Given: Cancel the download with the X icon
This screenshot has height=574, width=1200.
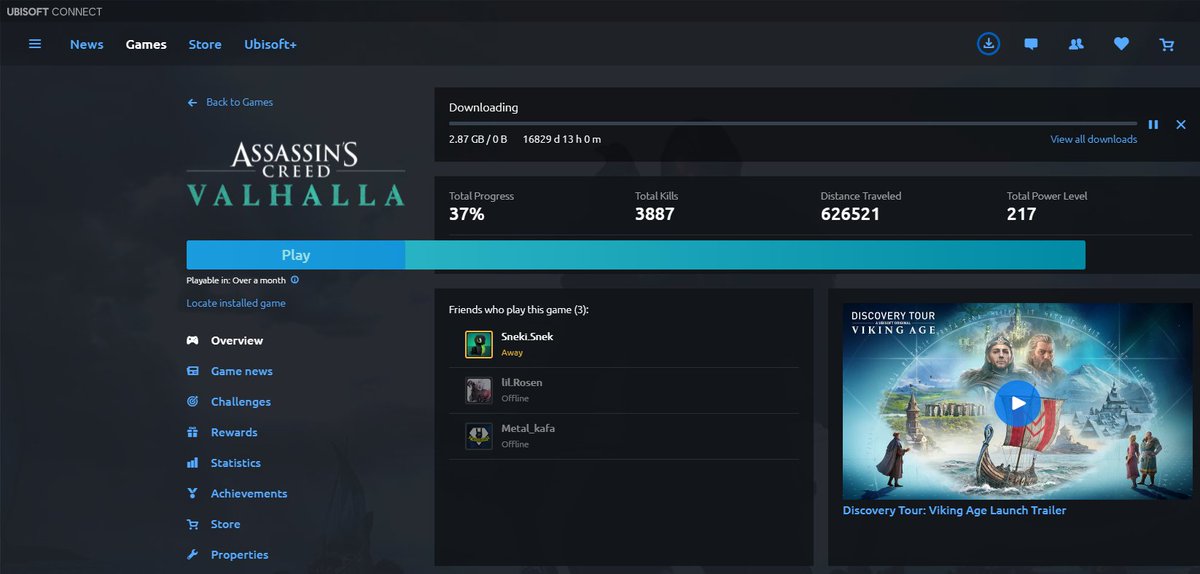Looking at the screenshot, I should (1181, 125).
